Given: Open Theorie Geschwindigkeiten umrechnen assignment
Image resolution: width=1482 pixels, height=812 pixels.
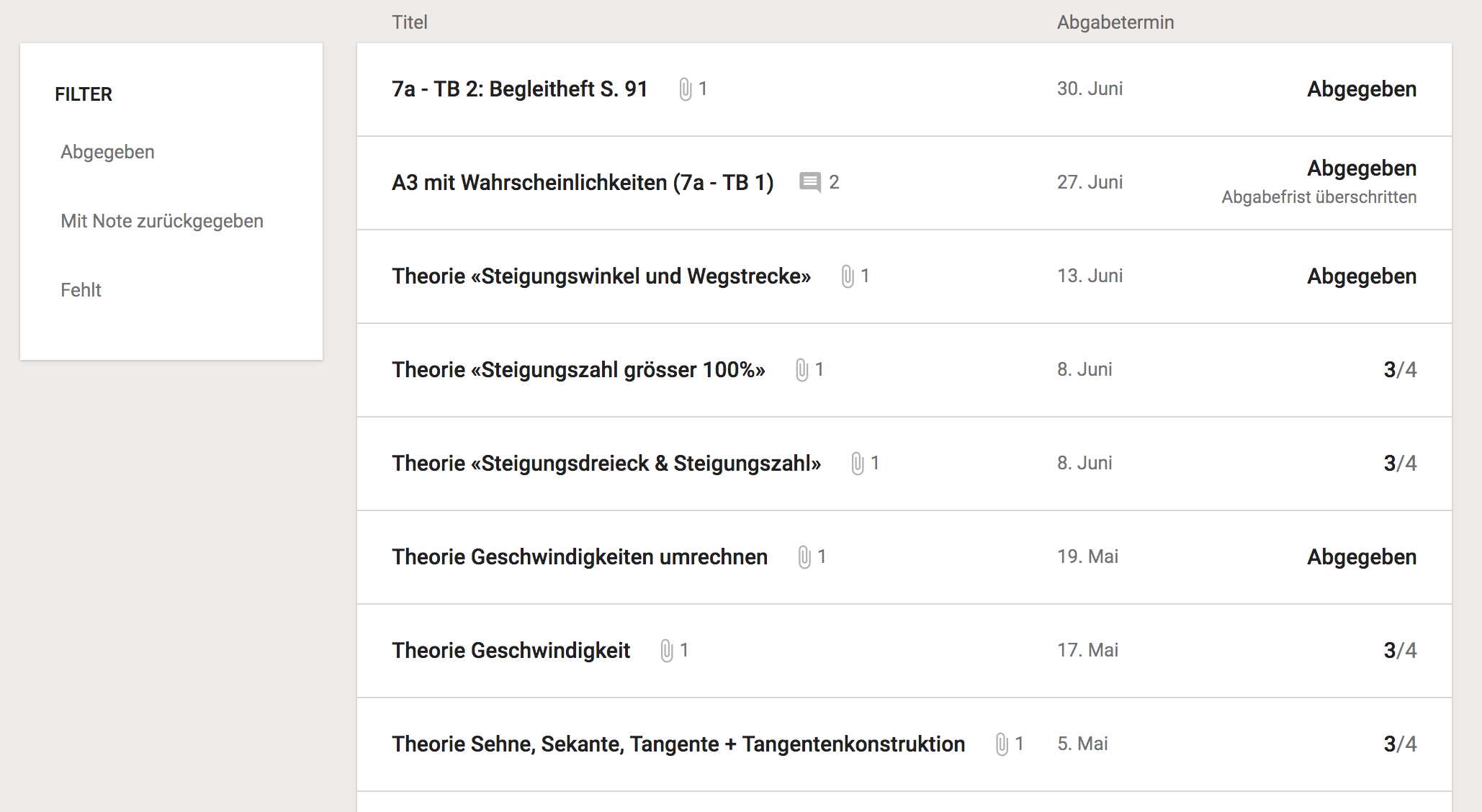Looking at the screenshot, I should click(x=579, y=557).
